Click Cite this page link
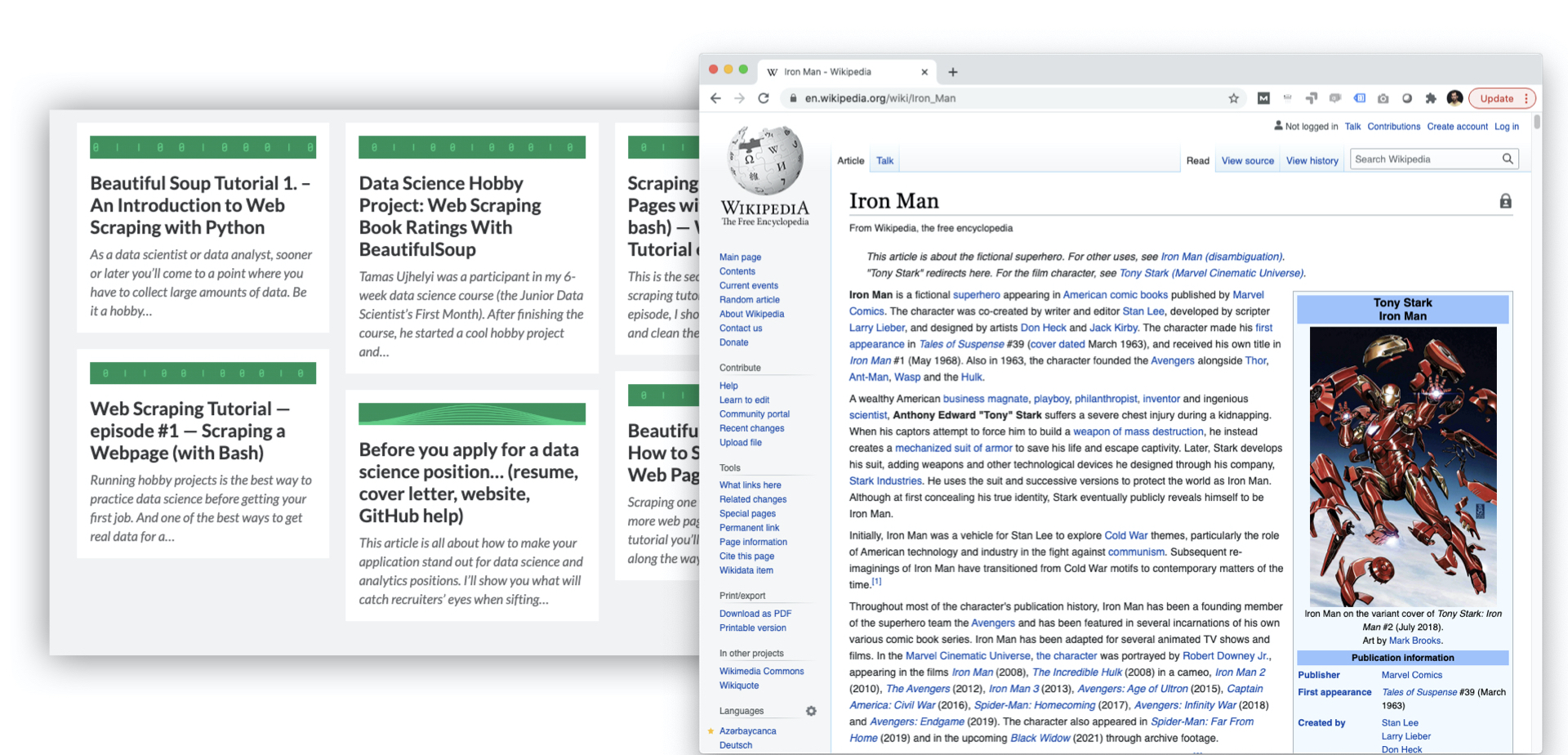 (746, 556)
